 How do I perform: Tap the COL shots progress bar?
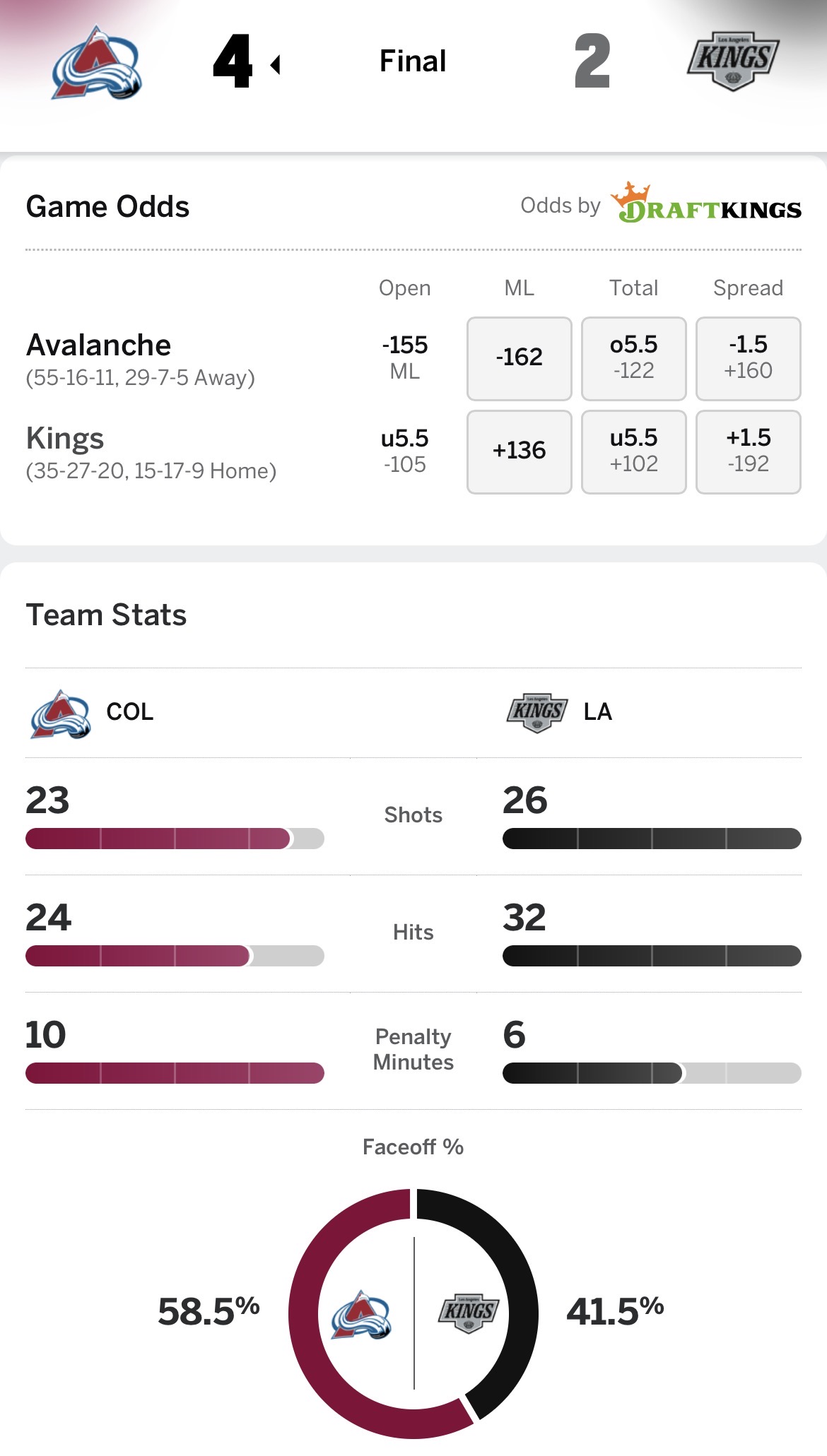[175, 839]
